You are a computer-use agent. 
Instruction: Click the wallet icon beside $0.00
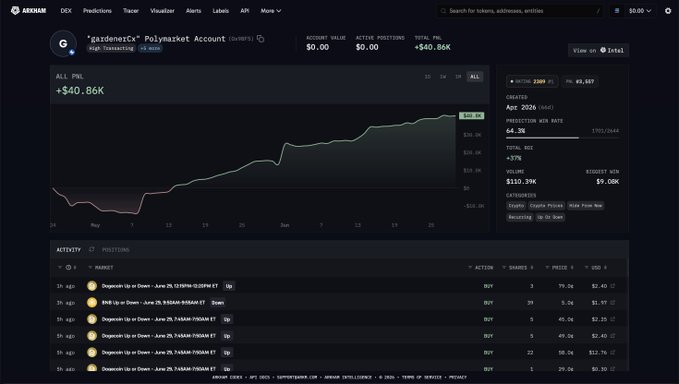pyautogui.click(x=617, y=11)
